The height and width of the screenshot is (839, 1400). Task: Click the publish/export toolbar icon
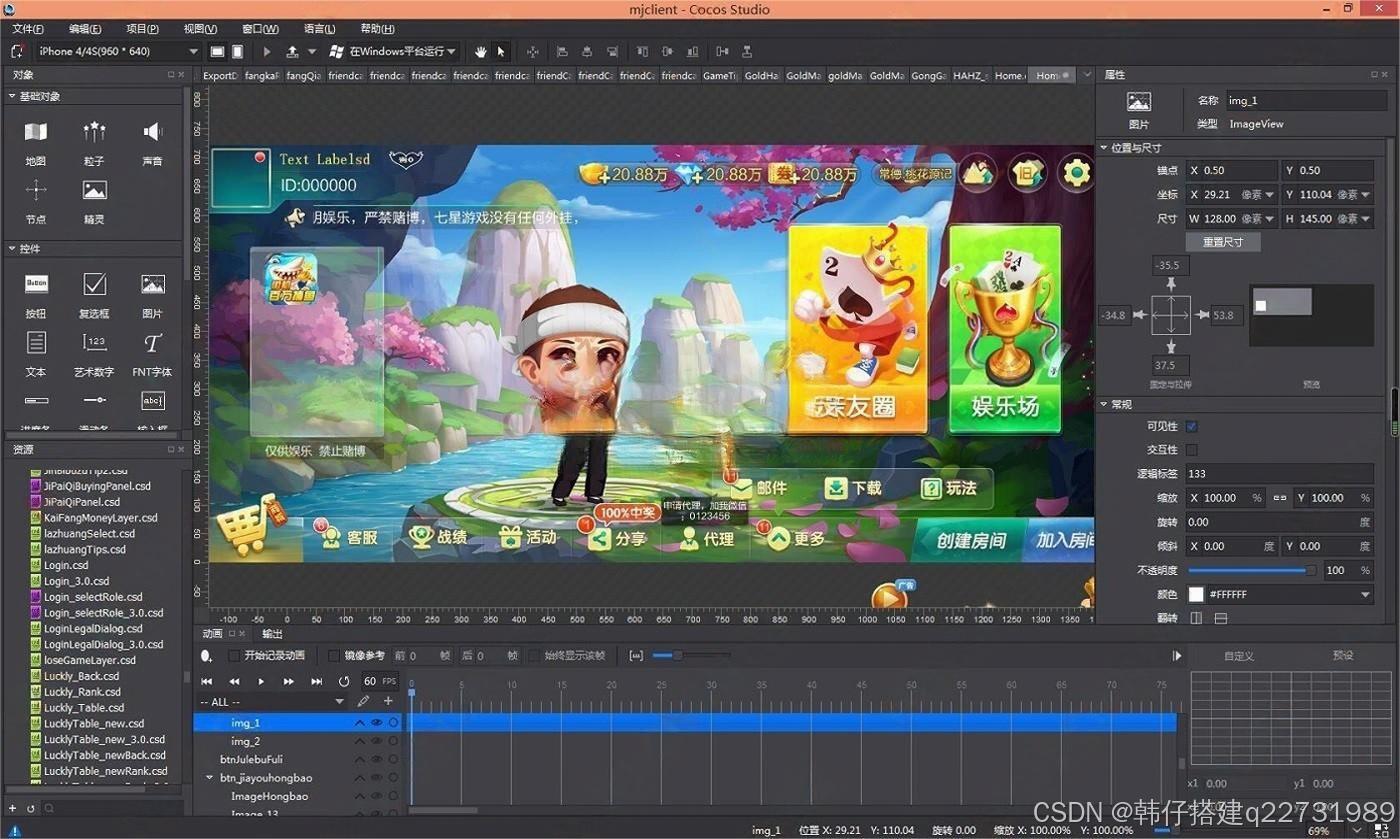coord(292,51)
